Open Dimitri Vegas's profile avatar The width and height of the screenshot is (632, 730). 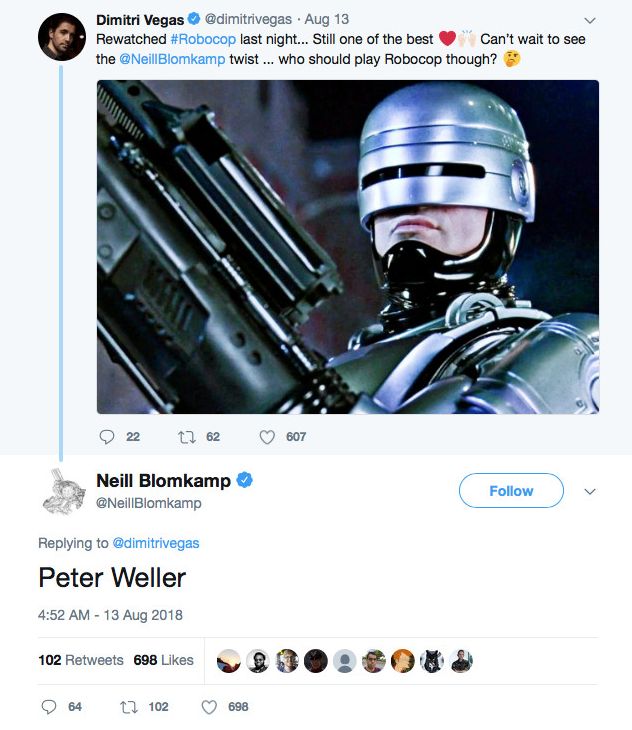click(61, 37)
